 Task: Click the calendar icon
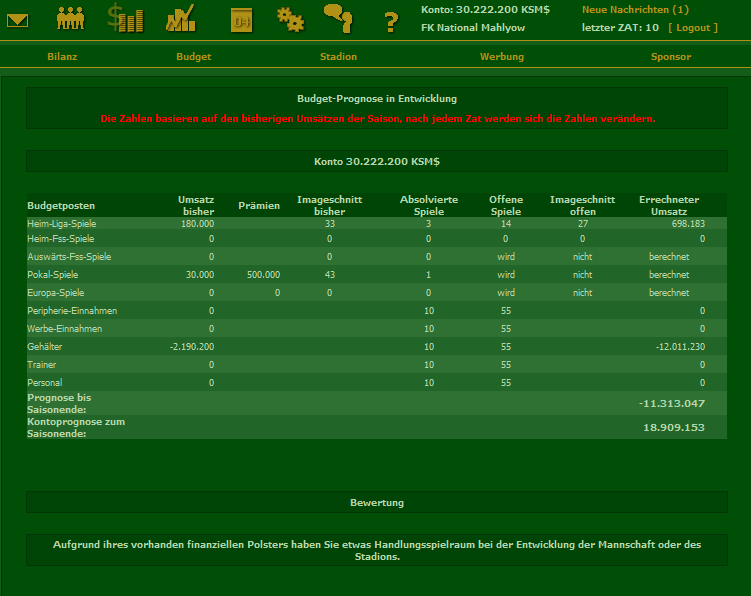tap(241, 19)
